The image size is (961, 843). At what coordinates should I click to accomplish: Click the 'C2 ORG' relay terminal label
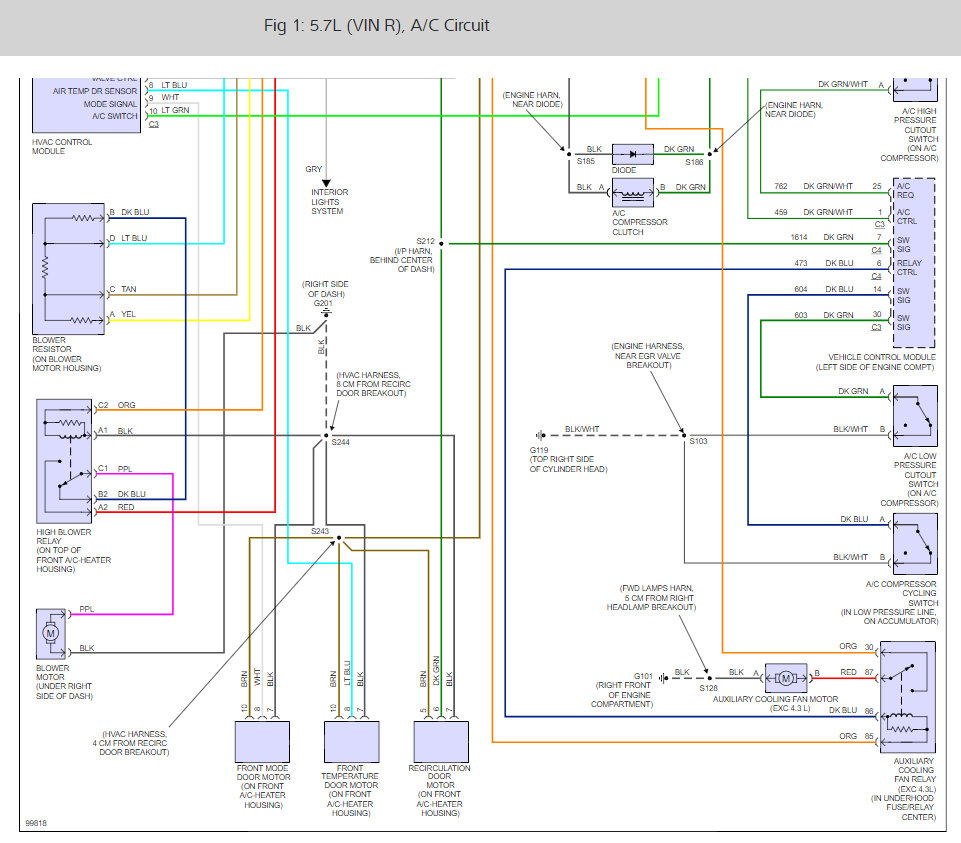point(116,405)
